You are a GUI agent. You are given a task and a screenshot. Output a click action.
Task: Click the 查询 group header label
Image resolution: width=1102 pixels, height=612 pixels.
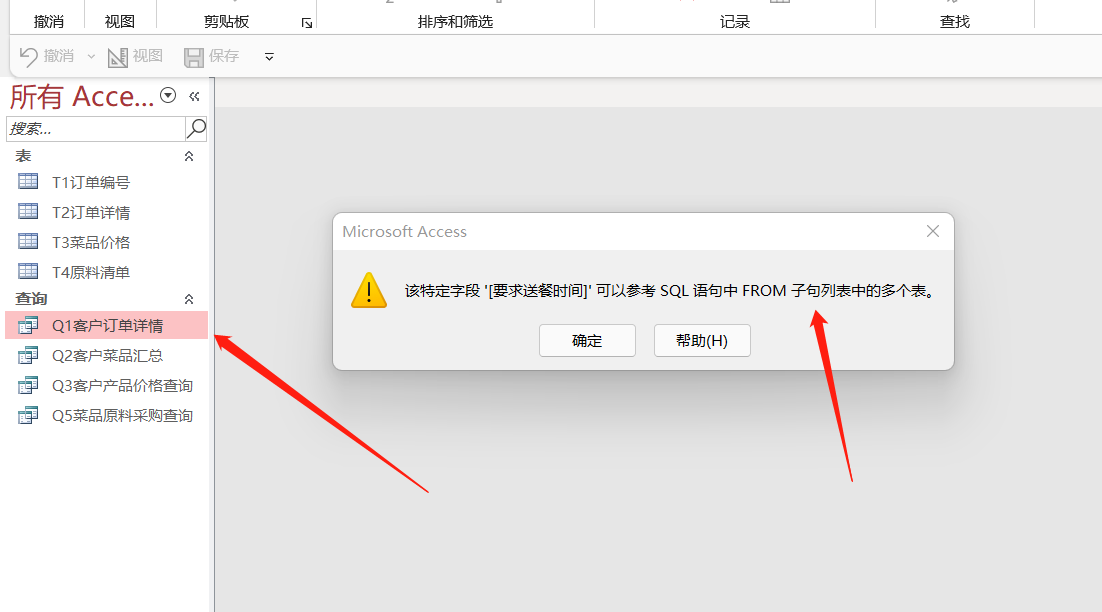31,299
